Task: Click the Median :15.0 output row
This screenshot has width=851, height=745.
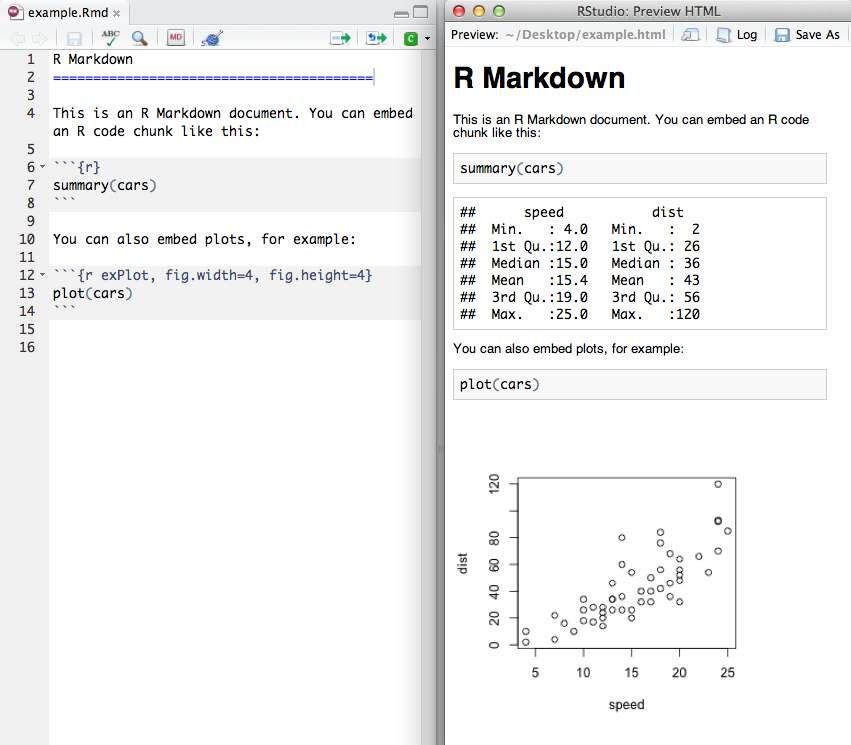Action: (539, 263)
